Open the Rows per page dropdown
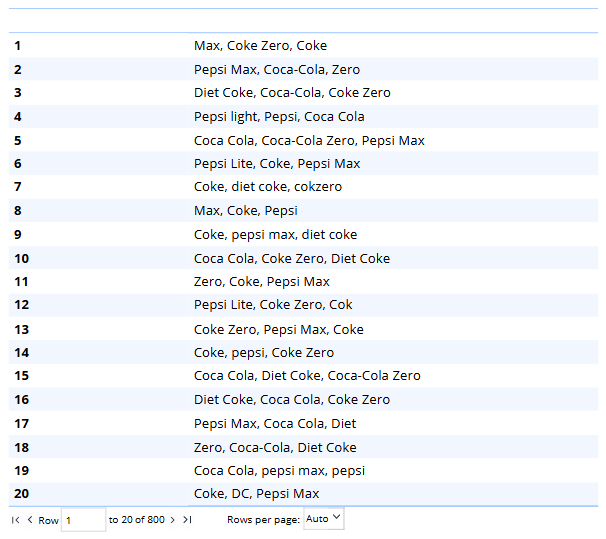The height and width of the screenshot is (539, 606). click(323, 519)
